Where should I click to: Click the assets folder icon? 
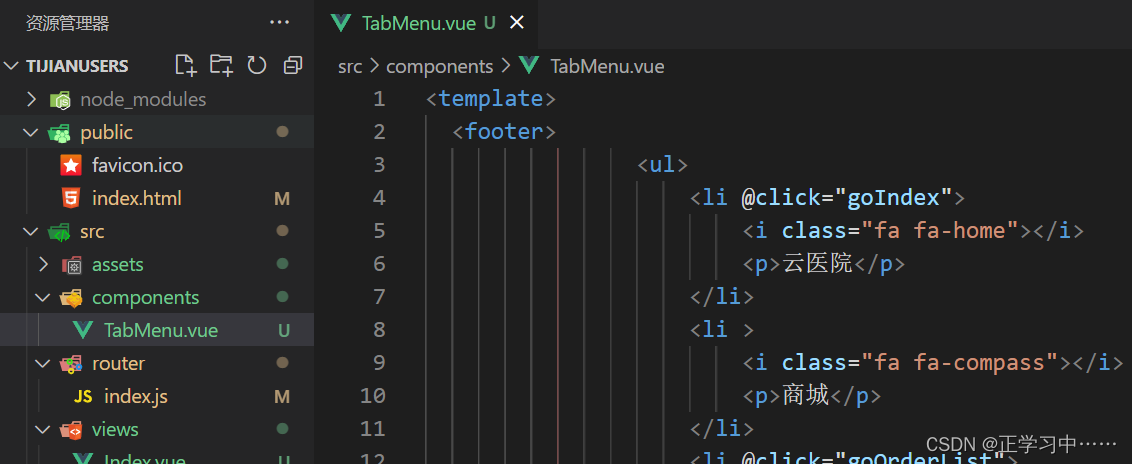(71, 265)
